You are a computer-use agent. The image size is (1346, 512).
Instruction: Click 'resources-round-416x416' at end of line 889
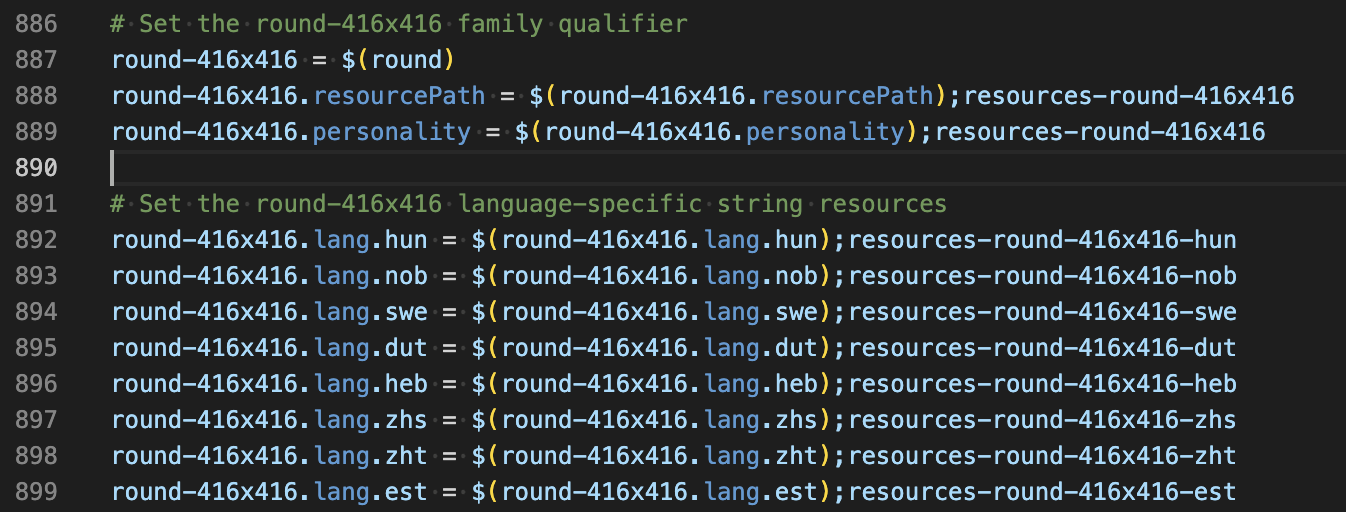click(1100, 132)
